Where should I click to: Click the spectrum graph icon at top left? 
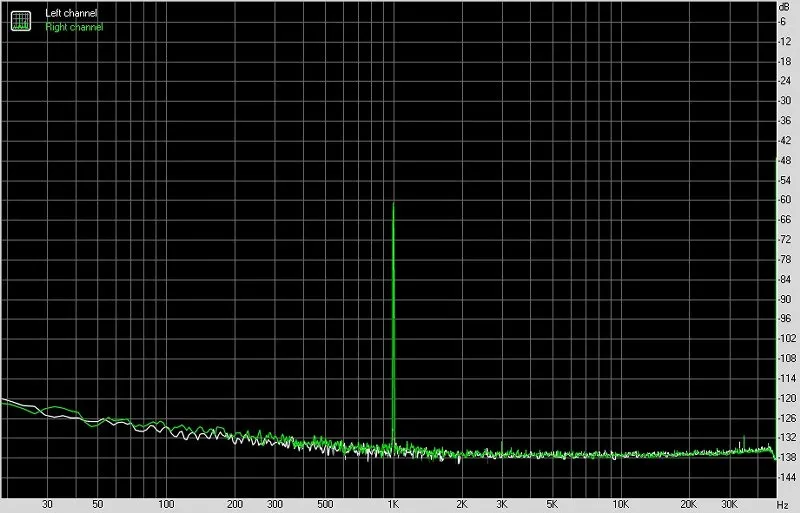pyautogui.click(x=21, y=20)
